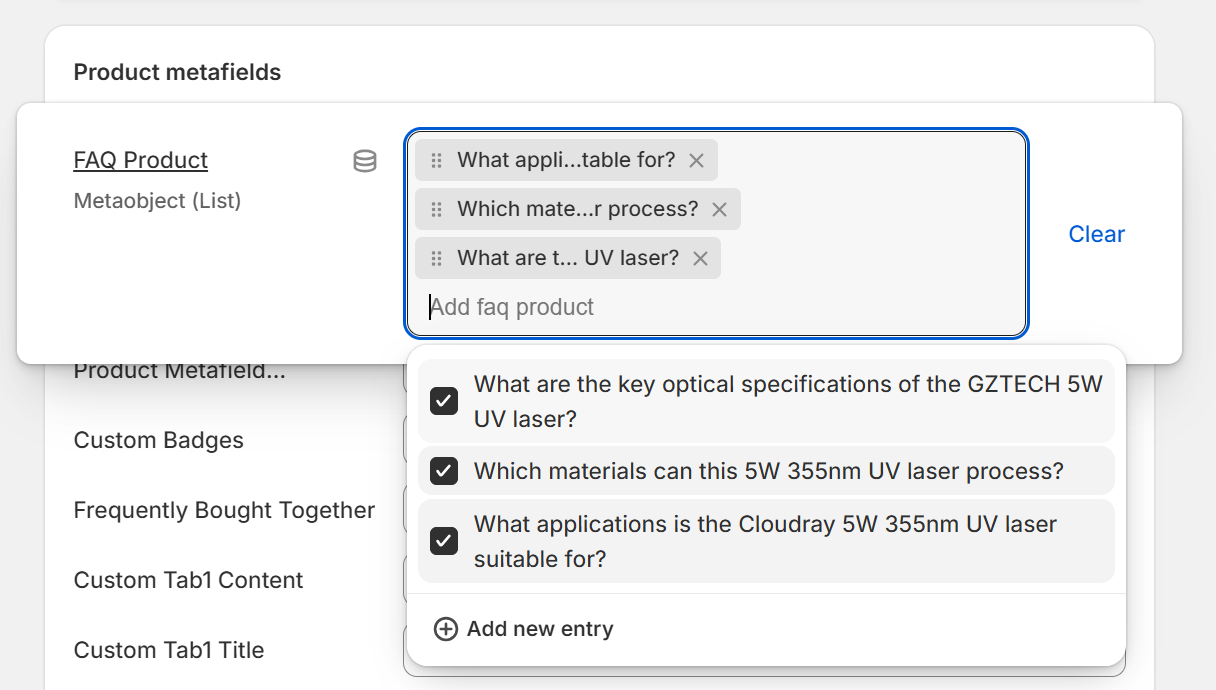Screen dimensions: 1216x690
Task: Click the Clear link
Action: tap(1096, 234)
